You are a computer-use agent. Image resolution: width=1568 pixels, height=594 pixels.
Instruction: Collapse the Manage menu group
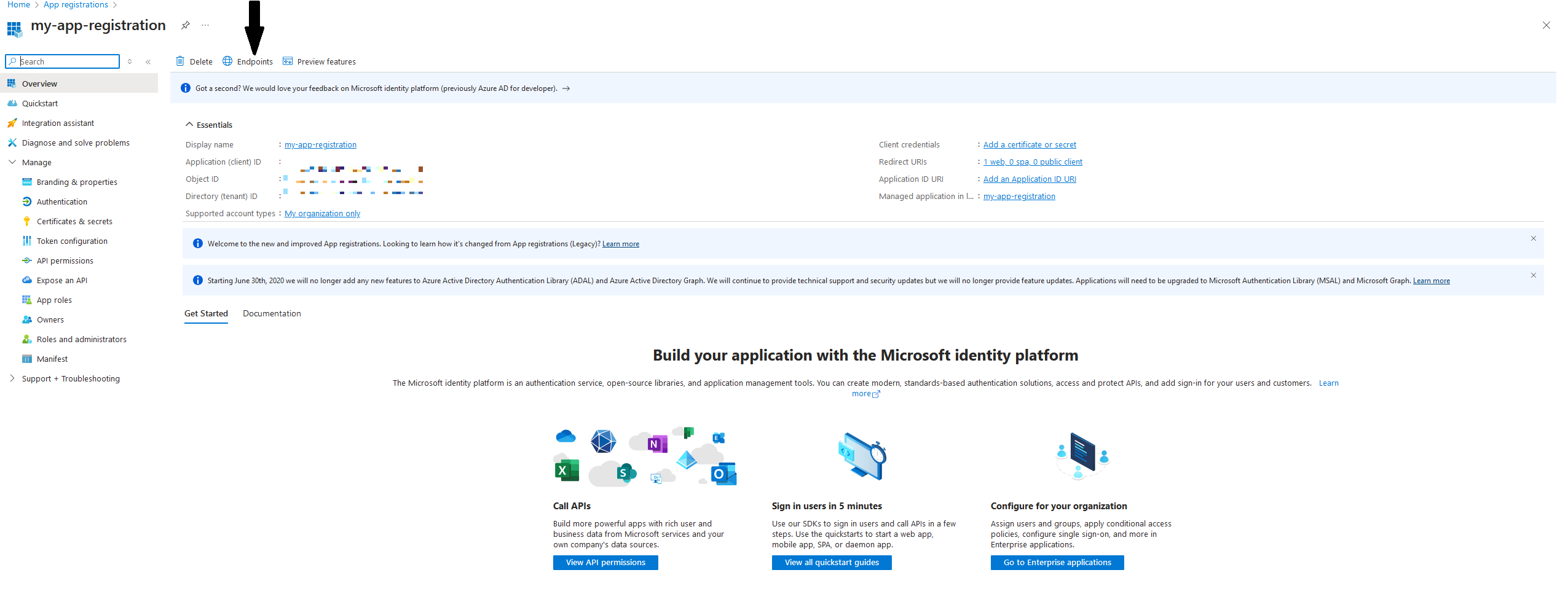click(x=12, y=162)
